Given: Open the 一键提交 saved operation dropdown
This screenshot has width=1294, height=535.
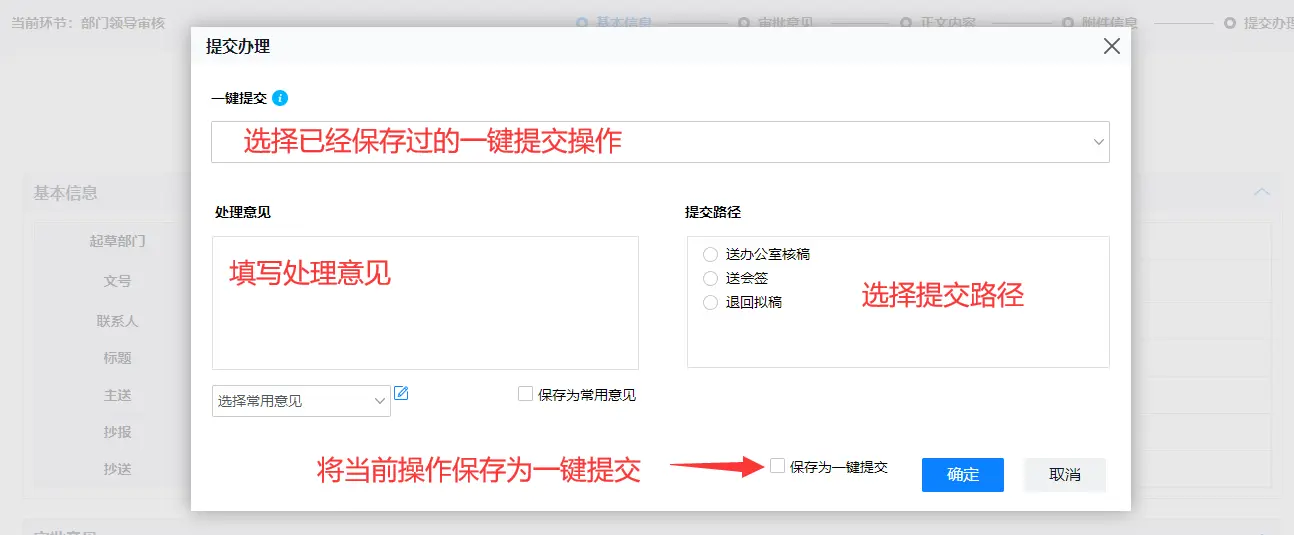Looking at the screenshot, I should tap(660, 142).
